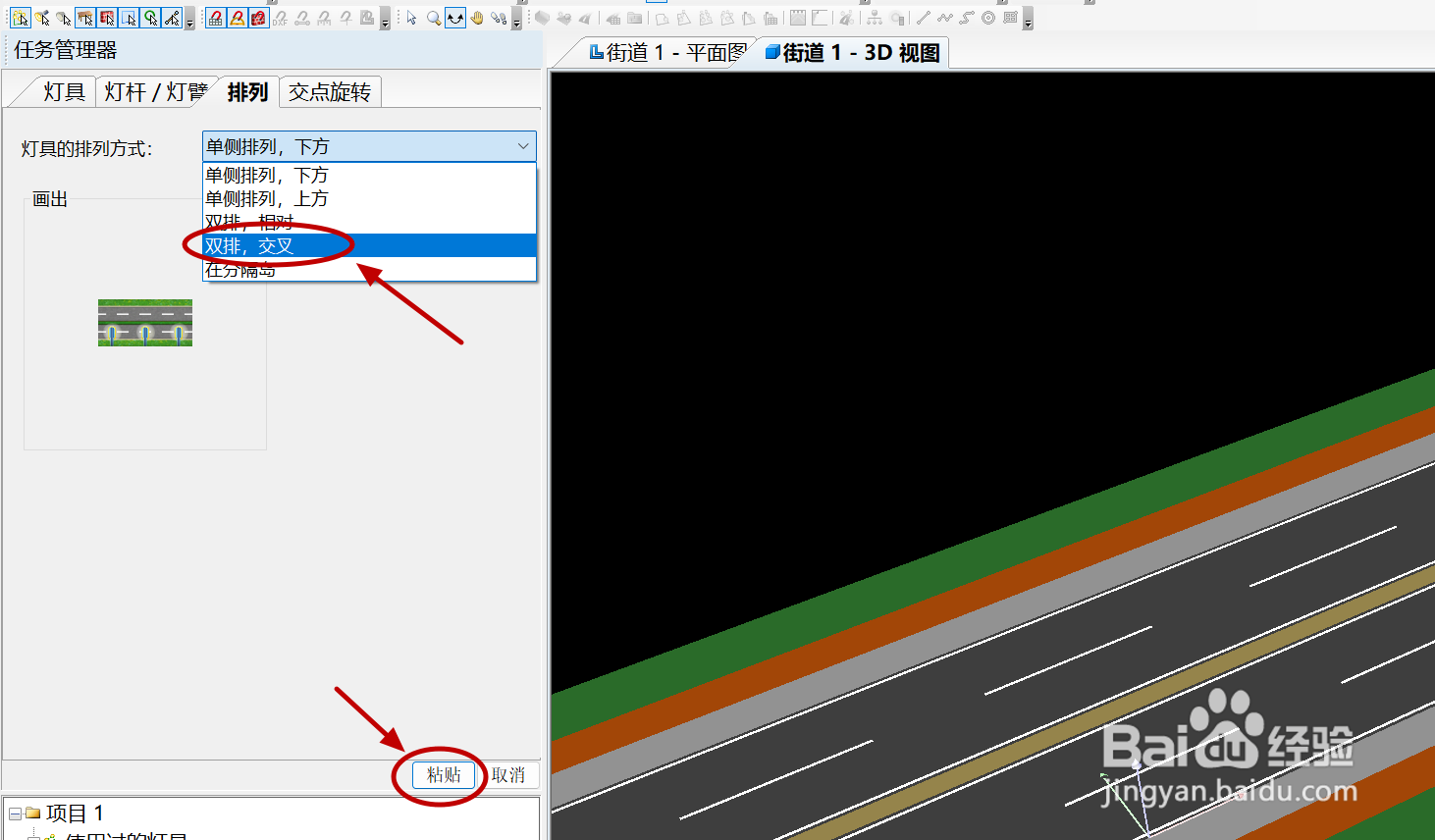Open overflow arrow after snap magnet icons

click(385, 20)
